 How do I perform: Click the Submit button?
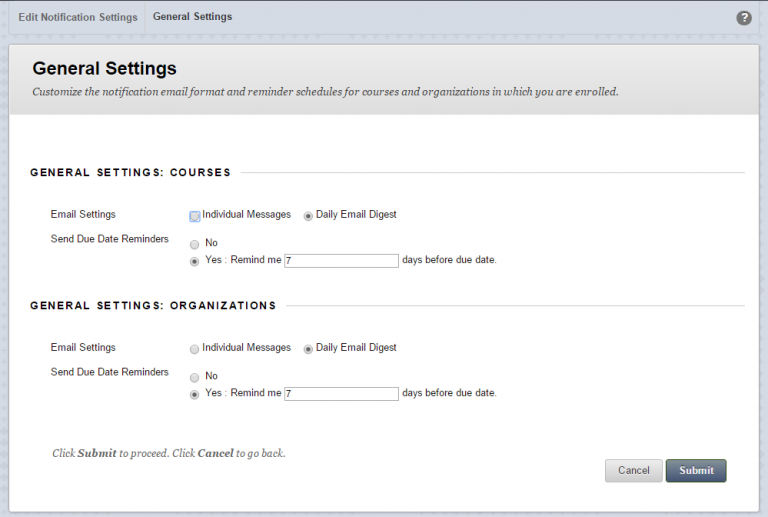point(696,470)
